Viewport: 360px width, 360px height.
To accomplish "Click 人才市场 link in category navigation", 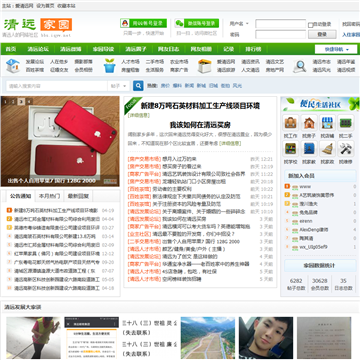I will pos(130,62).
